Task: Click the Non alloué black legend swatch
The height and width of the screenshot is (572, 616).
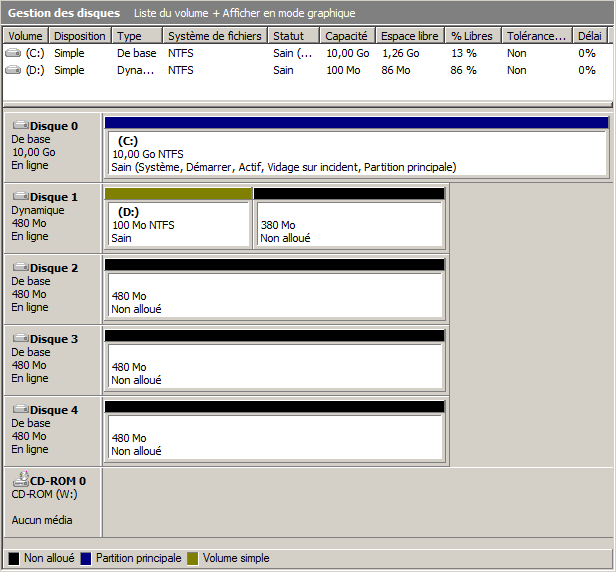Action: 14,558
